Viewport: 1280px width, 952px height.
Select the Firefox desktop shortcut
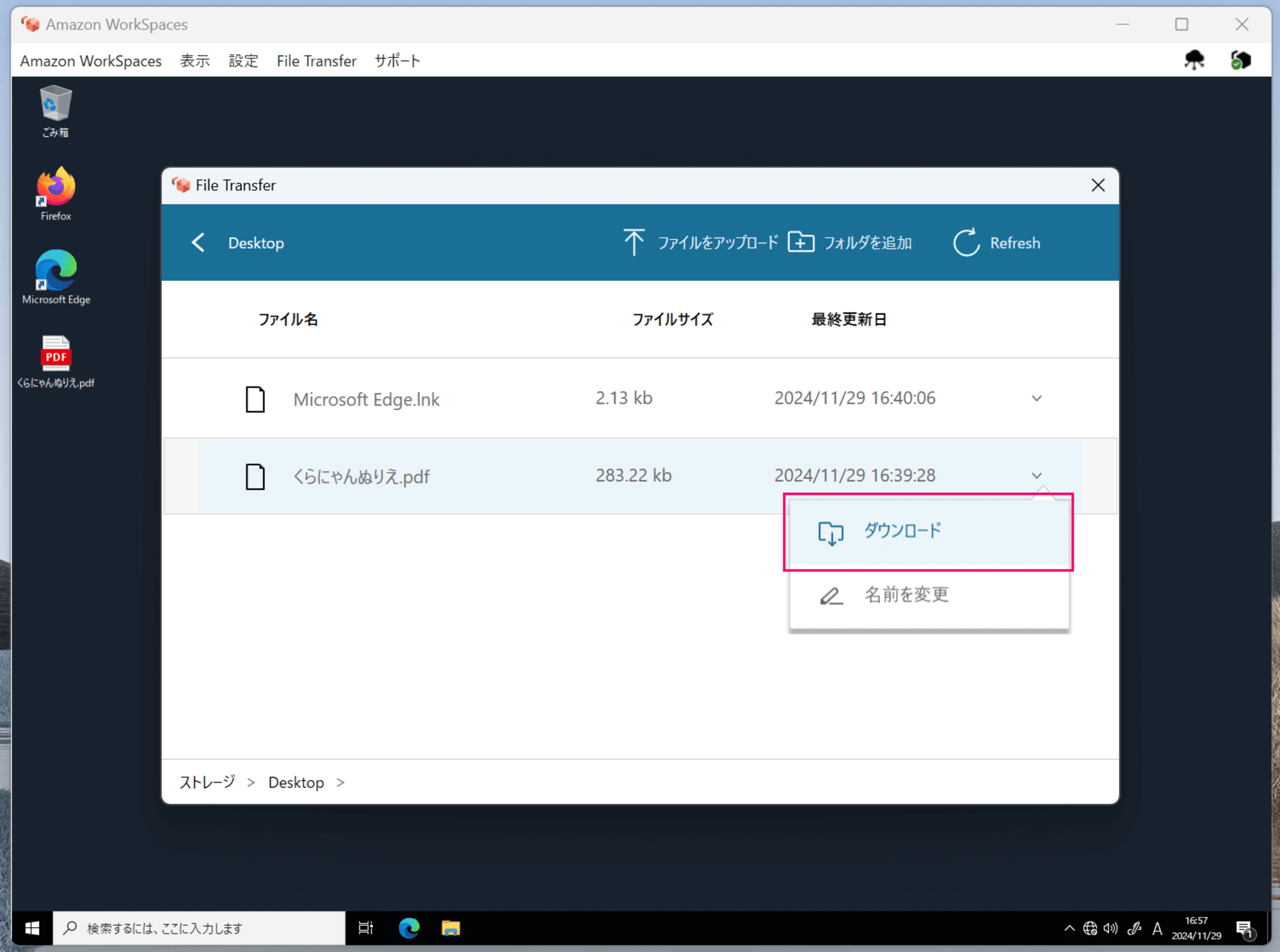(x=56, y=194)
